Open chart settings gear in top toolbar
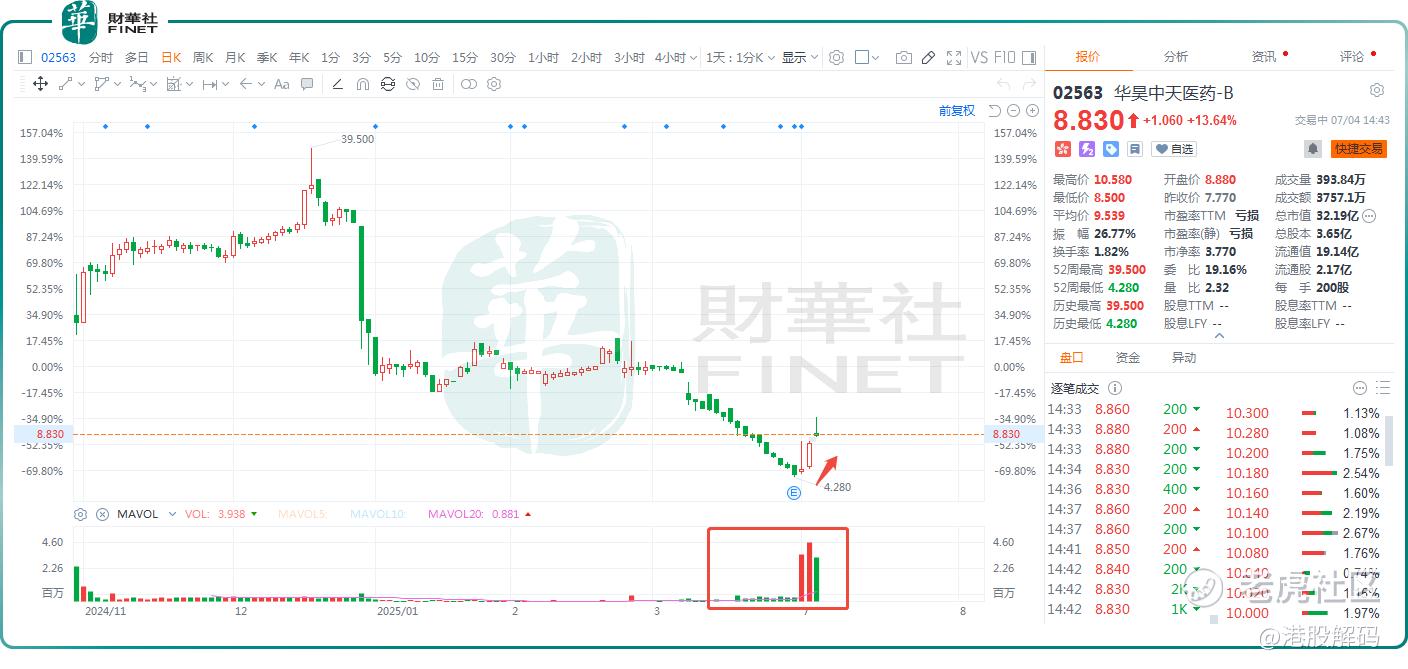The height and width of the screenshot is (669, 1408). click(836, 57)
